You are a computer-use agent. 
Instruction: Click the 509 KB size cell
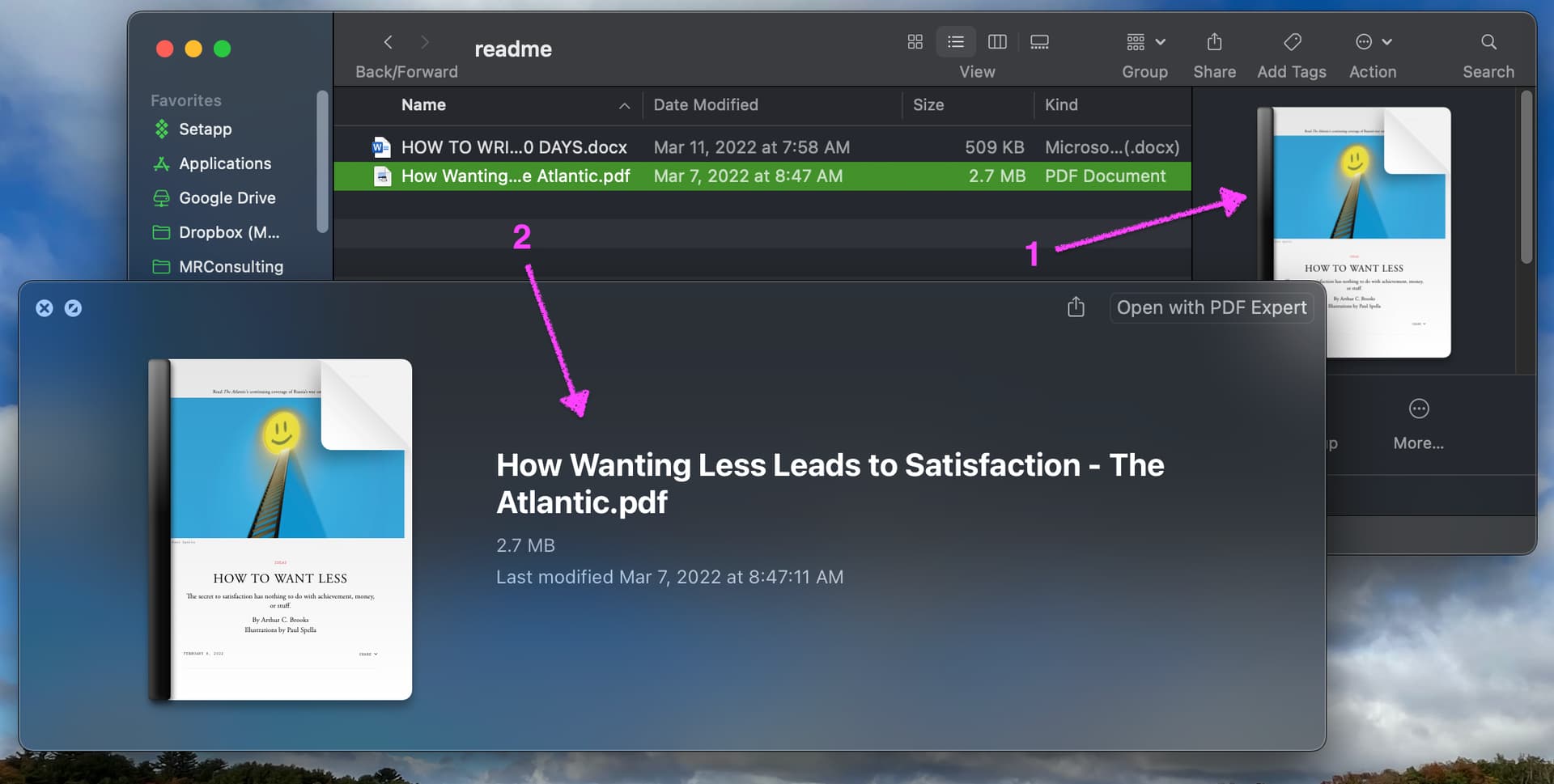coord(994,147)
